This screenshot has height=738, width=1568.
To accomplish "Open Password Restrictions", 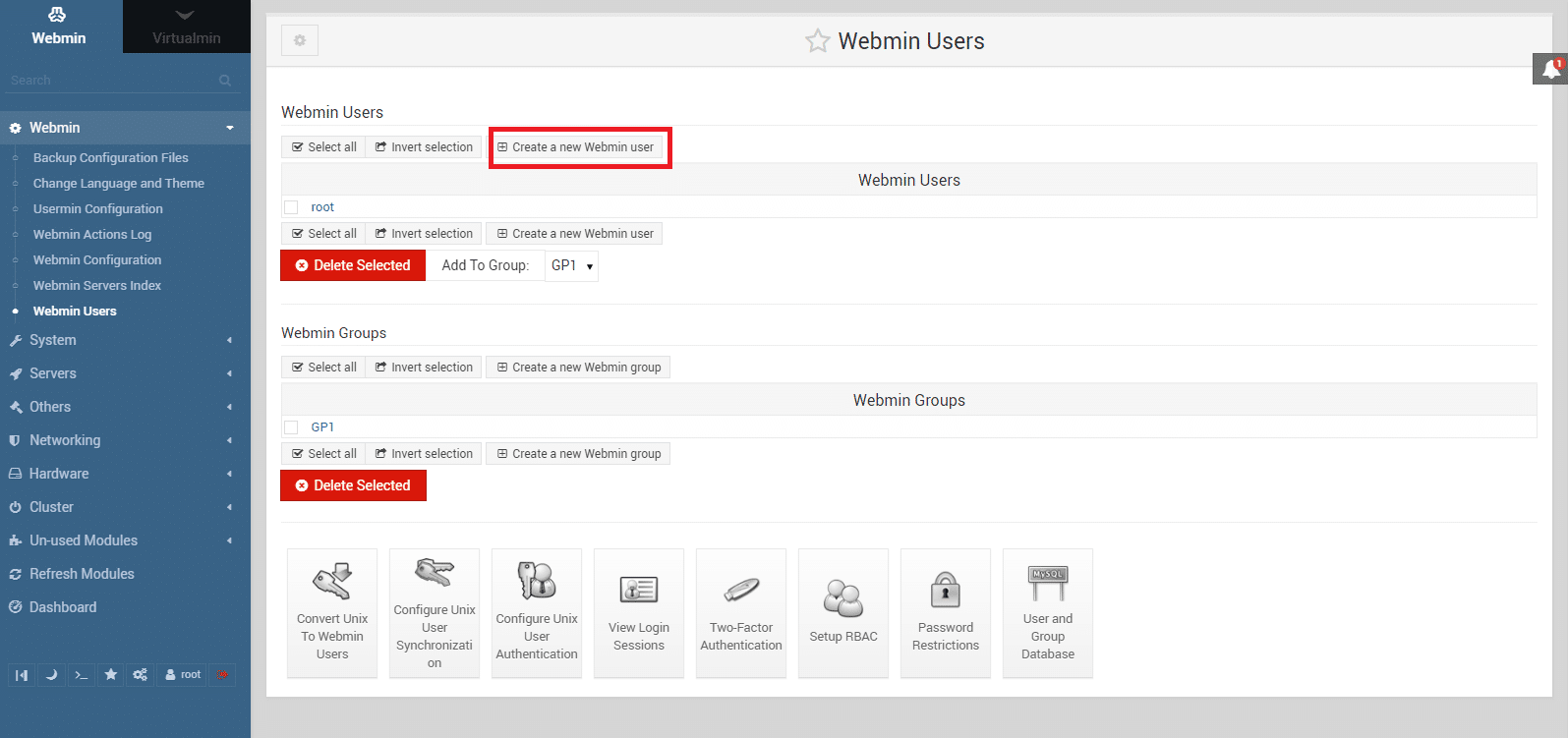I will point(946,613).
